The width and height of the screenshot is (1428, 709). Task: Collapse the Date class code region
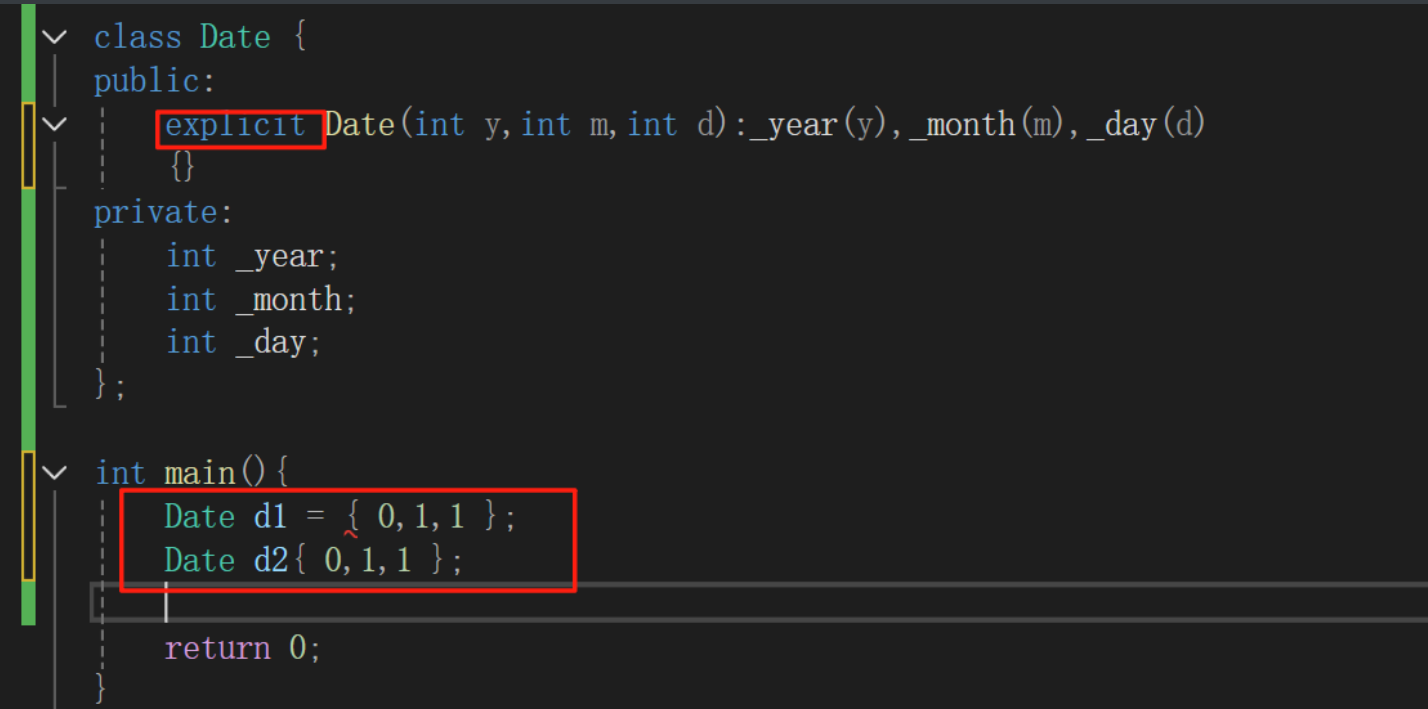pyautogui.click(x=55, y=36)
